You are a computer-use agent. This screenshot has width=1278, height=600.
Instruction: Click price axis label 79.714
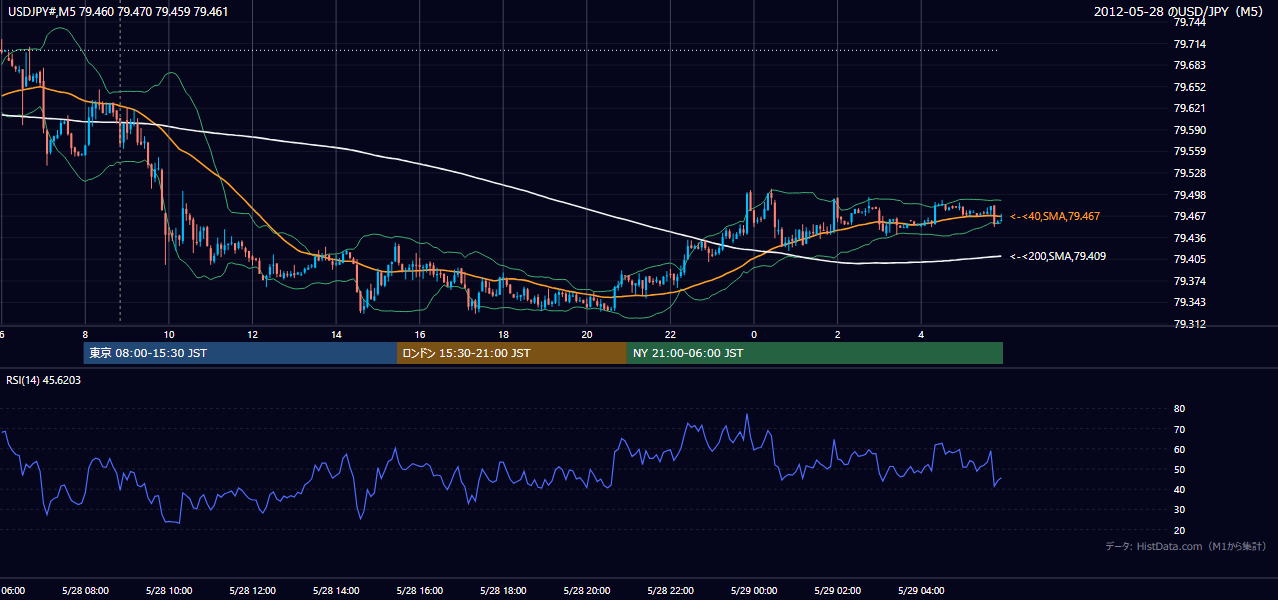click(1188, 44)
